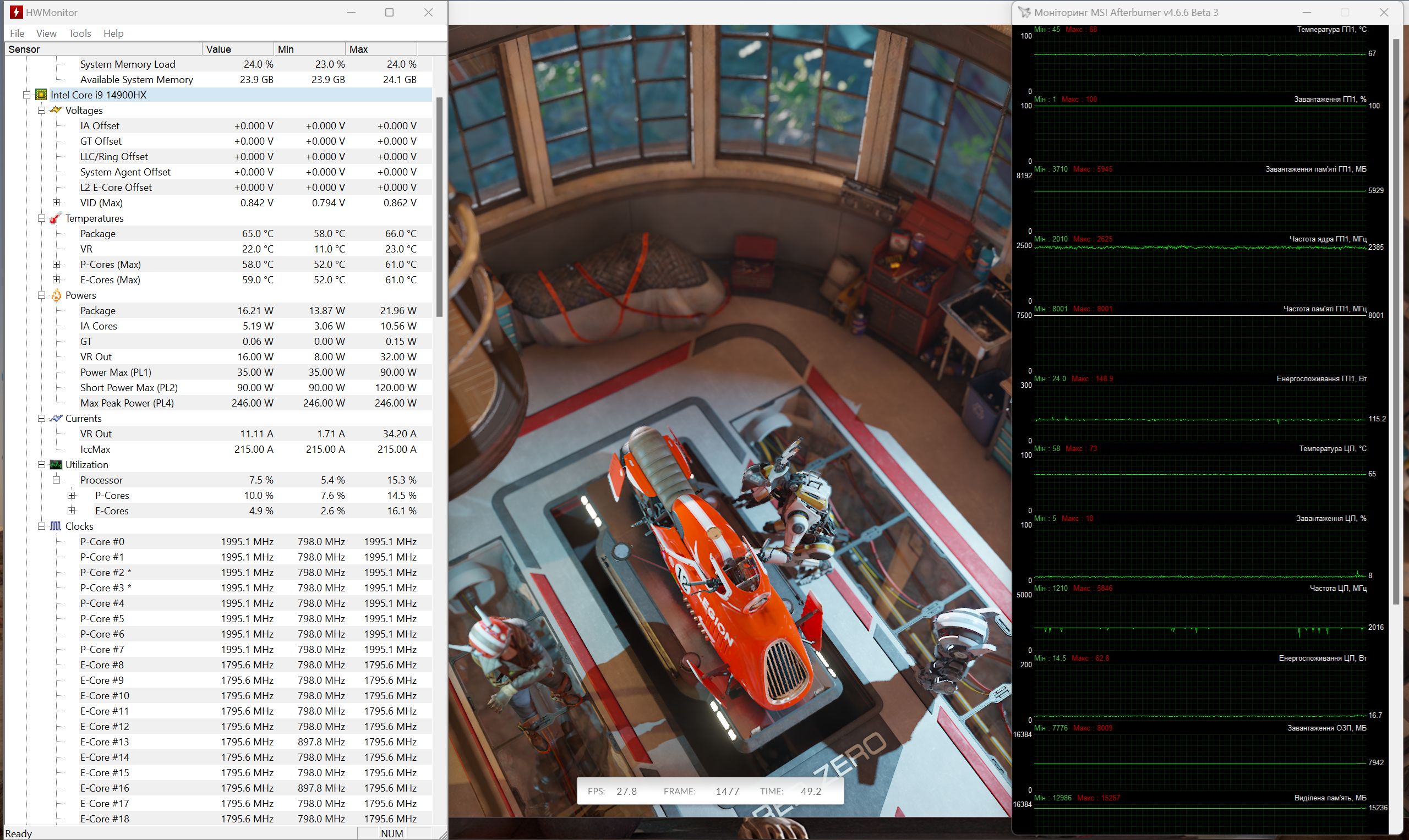Click the HWMonitor vertical scrollbar thumb
This screenshot has width=1409, height=840.
439,207
